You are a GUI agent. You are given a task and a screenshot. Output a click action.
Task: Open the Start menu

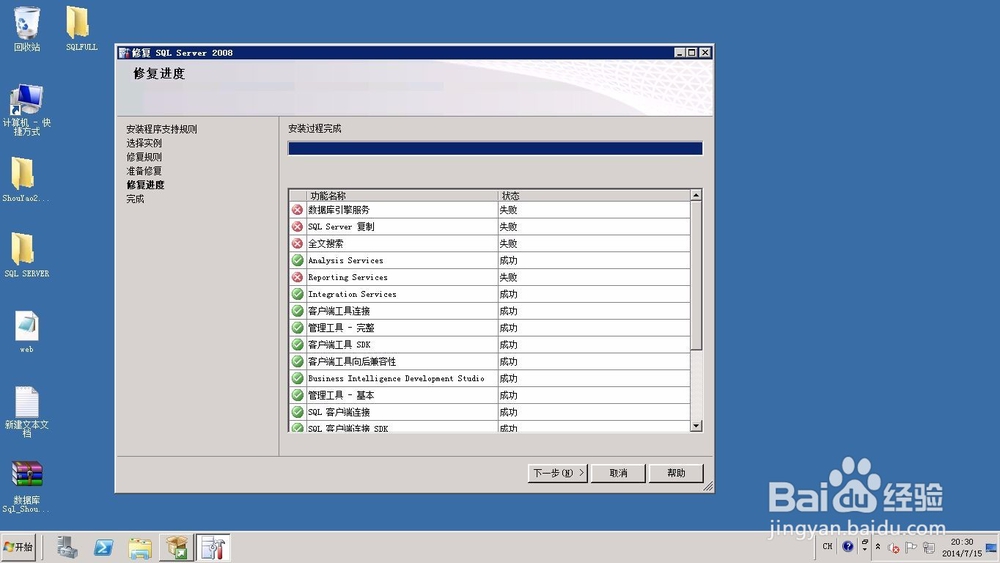tap(18, 547)
